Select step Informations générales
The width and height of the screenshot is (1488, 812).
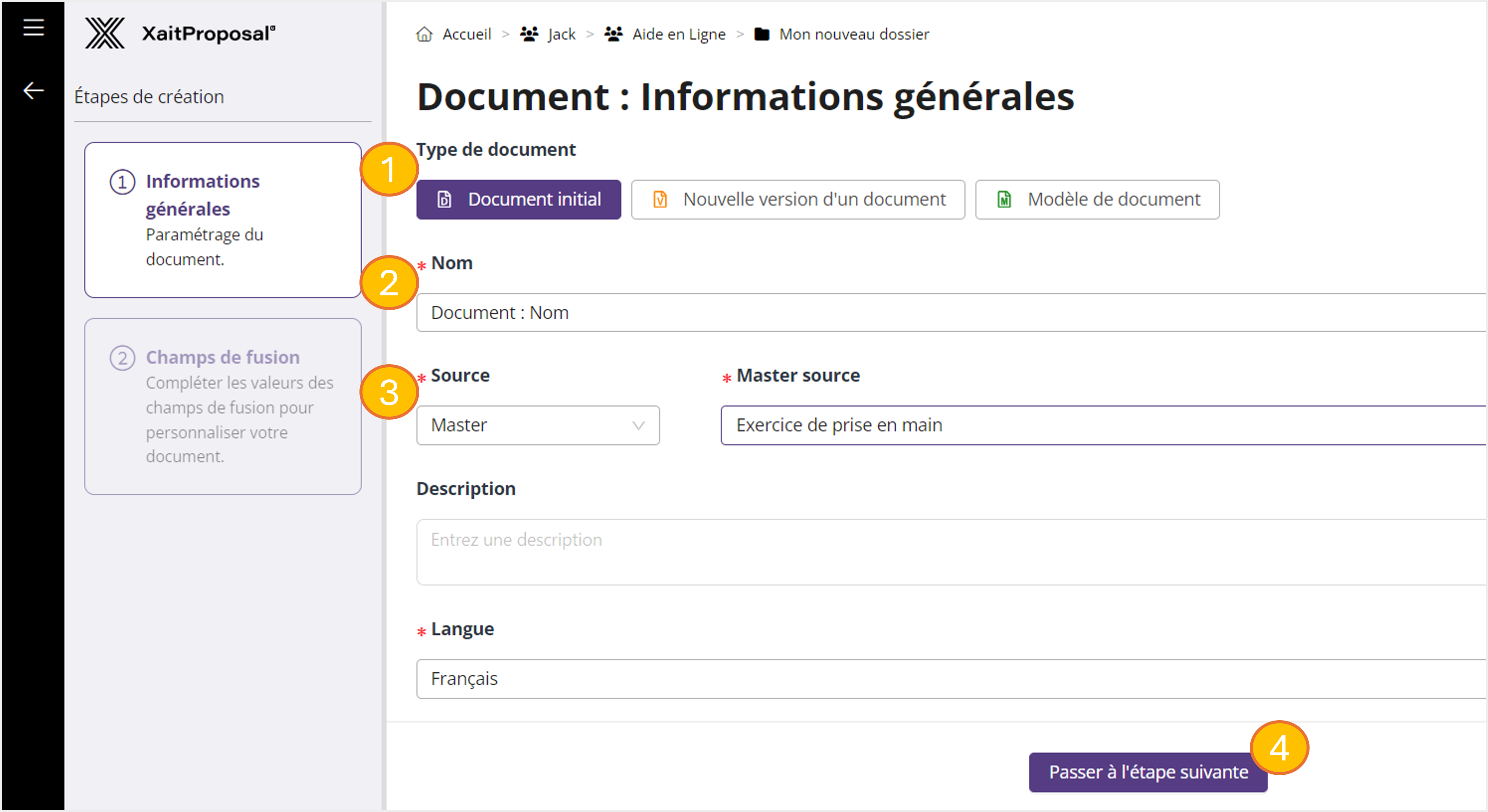223,220
